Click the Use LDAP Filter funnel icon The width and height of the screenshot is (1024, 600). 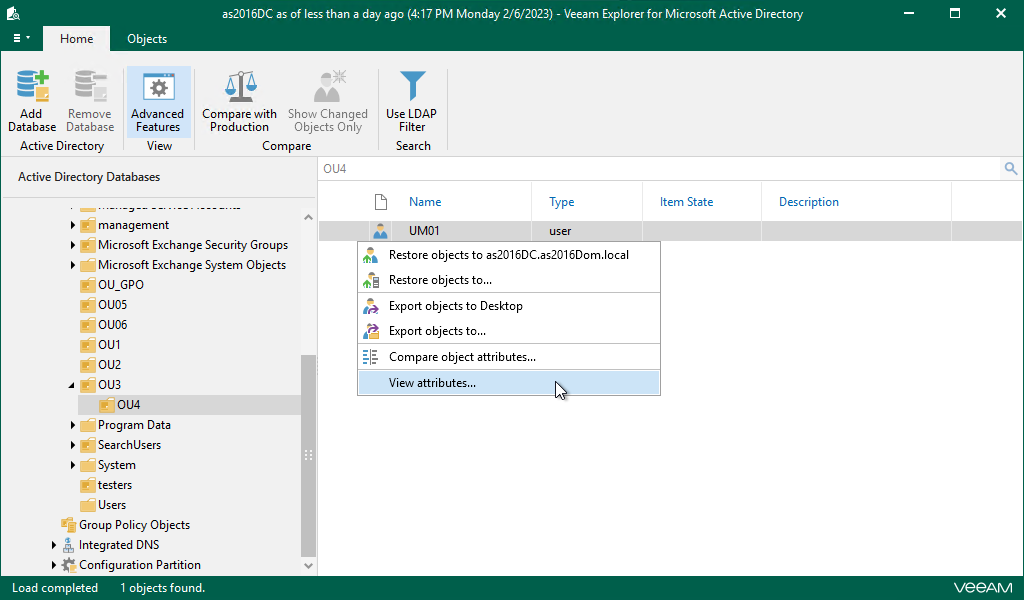(x=412, y=87)
